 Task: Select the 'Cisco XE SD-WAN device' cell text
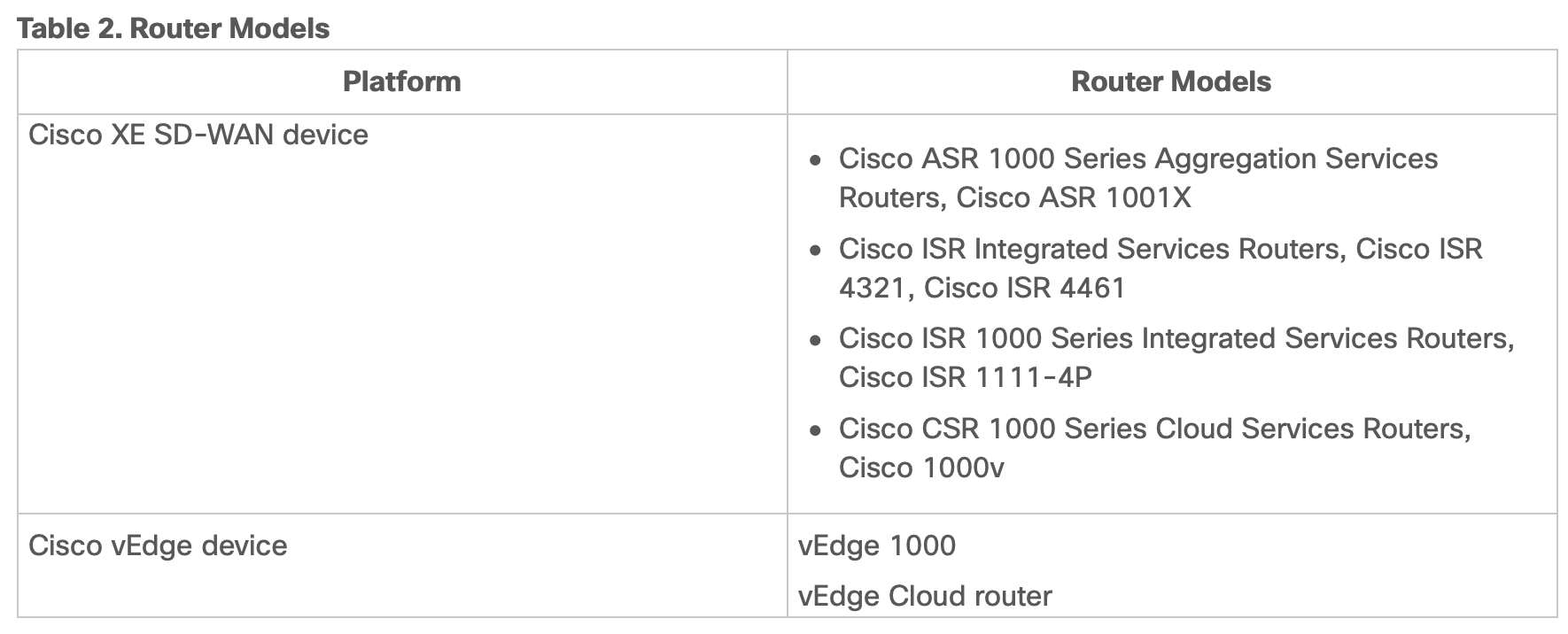click(198, 135)
